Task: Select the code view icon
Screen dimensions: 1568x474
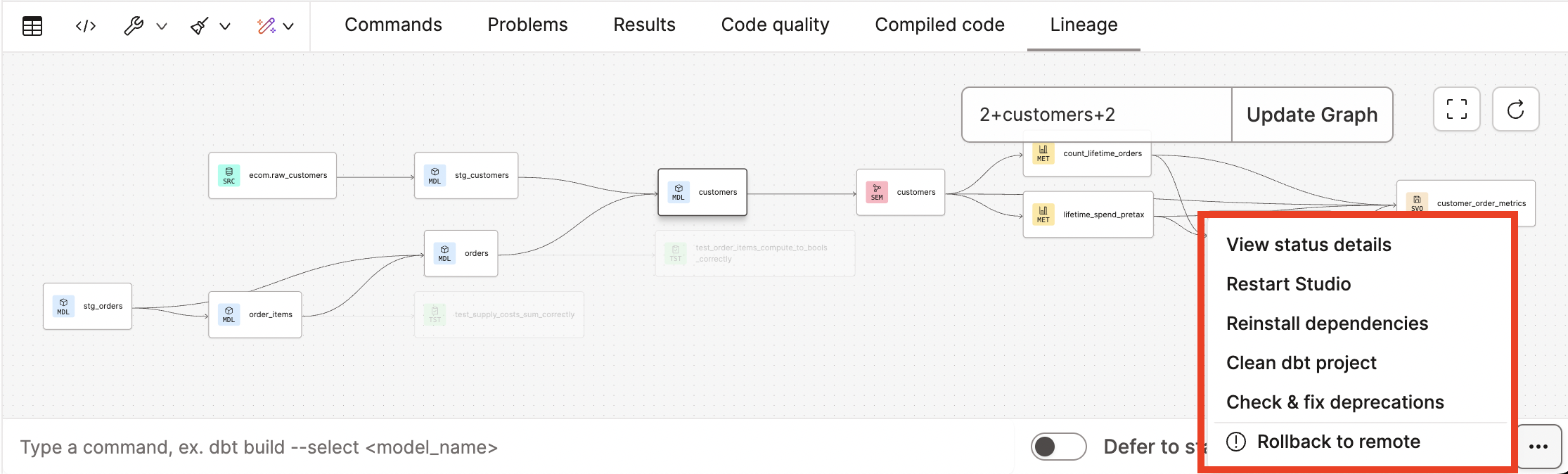Action: [84, 25]
